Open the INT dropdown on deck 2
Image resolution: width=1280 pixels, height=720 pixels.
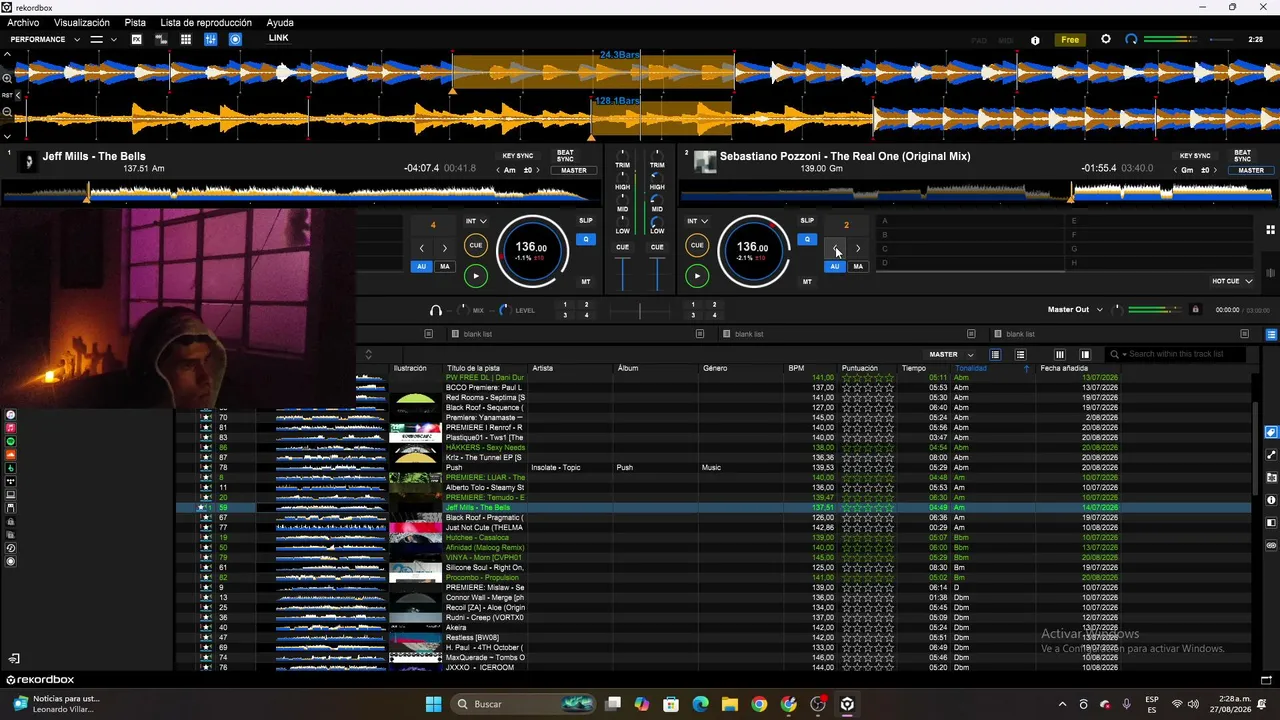pos(697,221)
